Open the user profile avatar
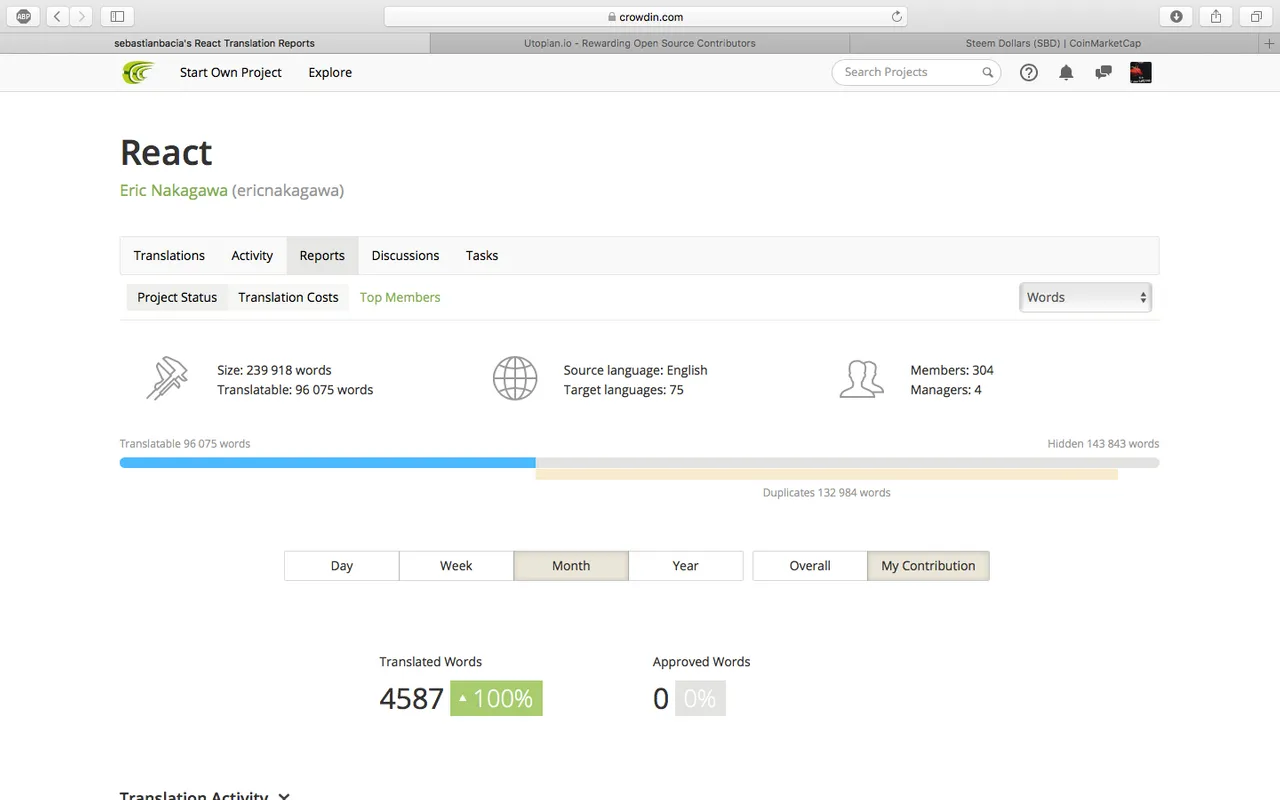 tap(1140, 72)
